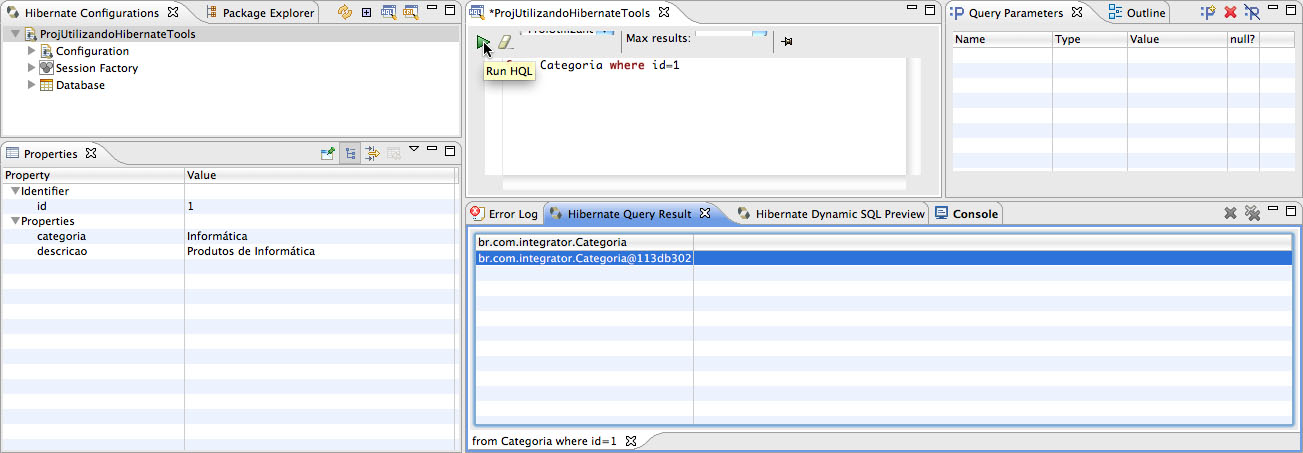Select the id property row
Image resolution: width=1303 pixels, height=453 pixels.
point(230,206)
